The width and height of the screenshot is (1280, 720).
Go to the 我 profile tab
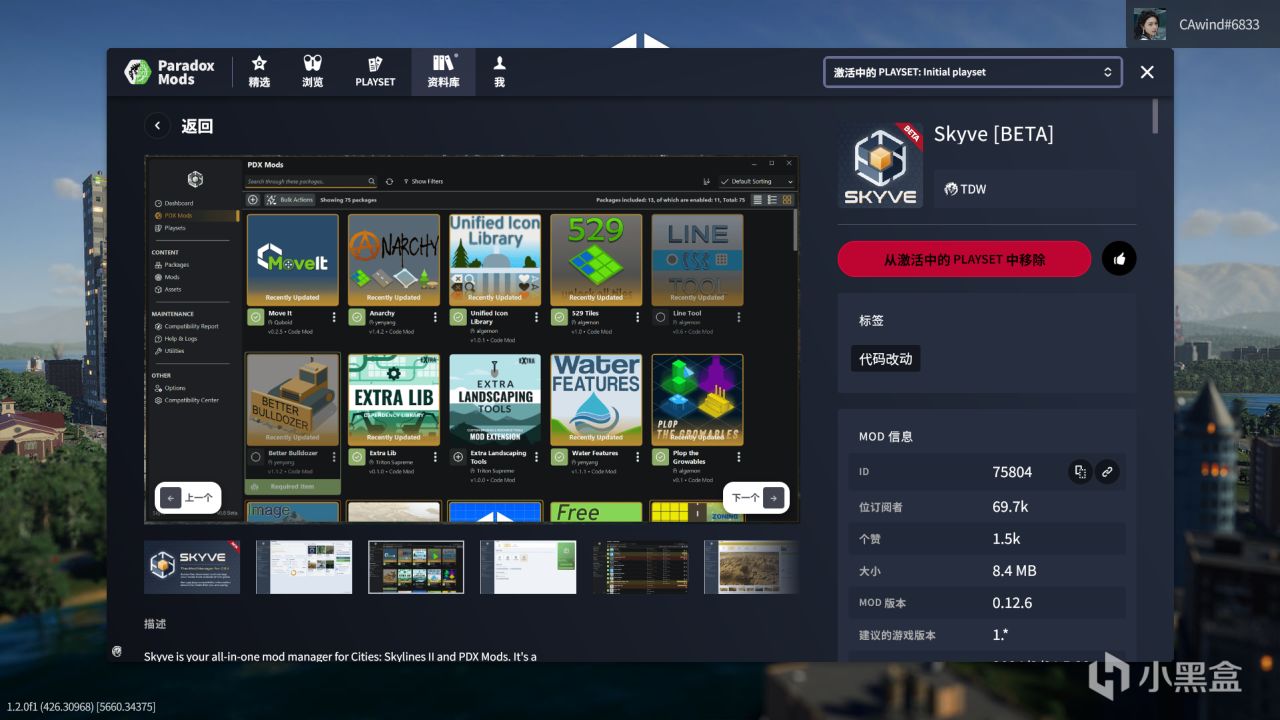499,72
